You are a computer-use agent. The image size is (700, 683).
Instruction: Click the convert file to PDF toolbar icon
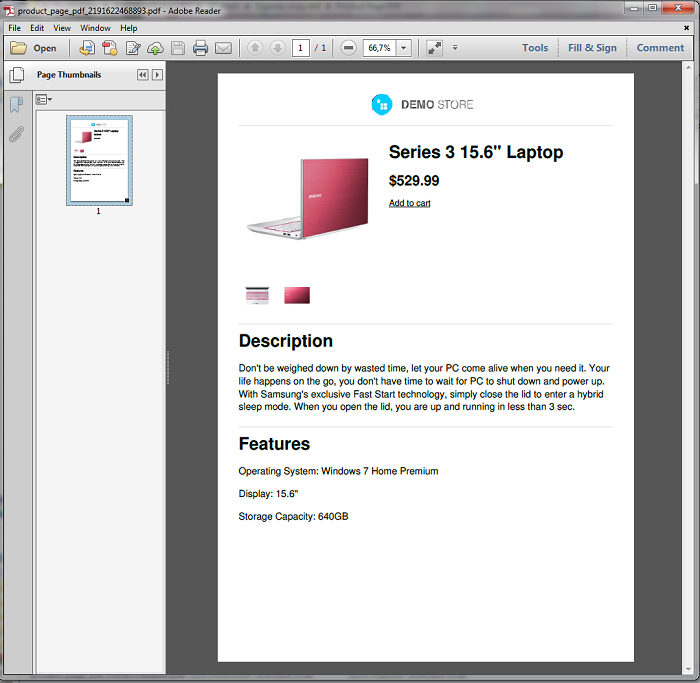87,48
